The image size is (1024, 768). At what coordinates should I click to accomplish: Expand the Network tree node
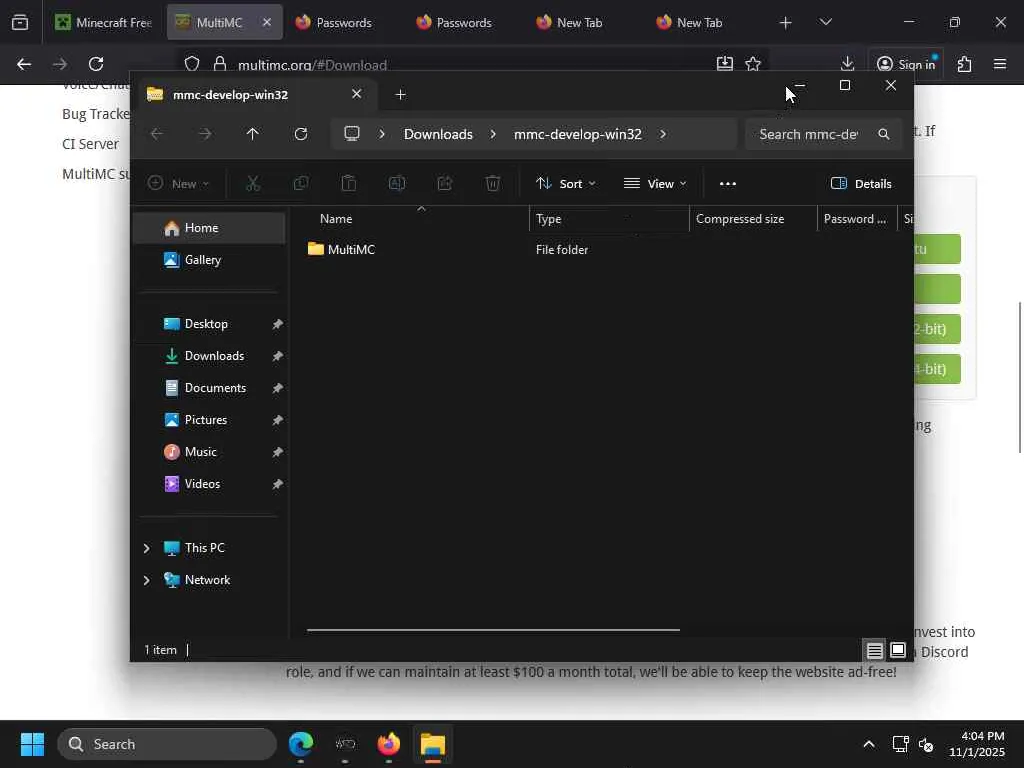[146, 580]
